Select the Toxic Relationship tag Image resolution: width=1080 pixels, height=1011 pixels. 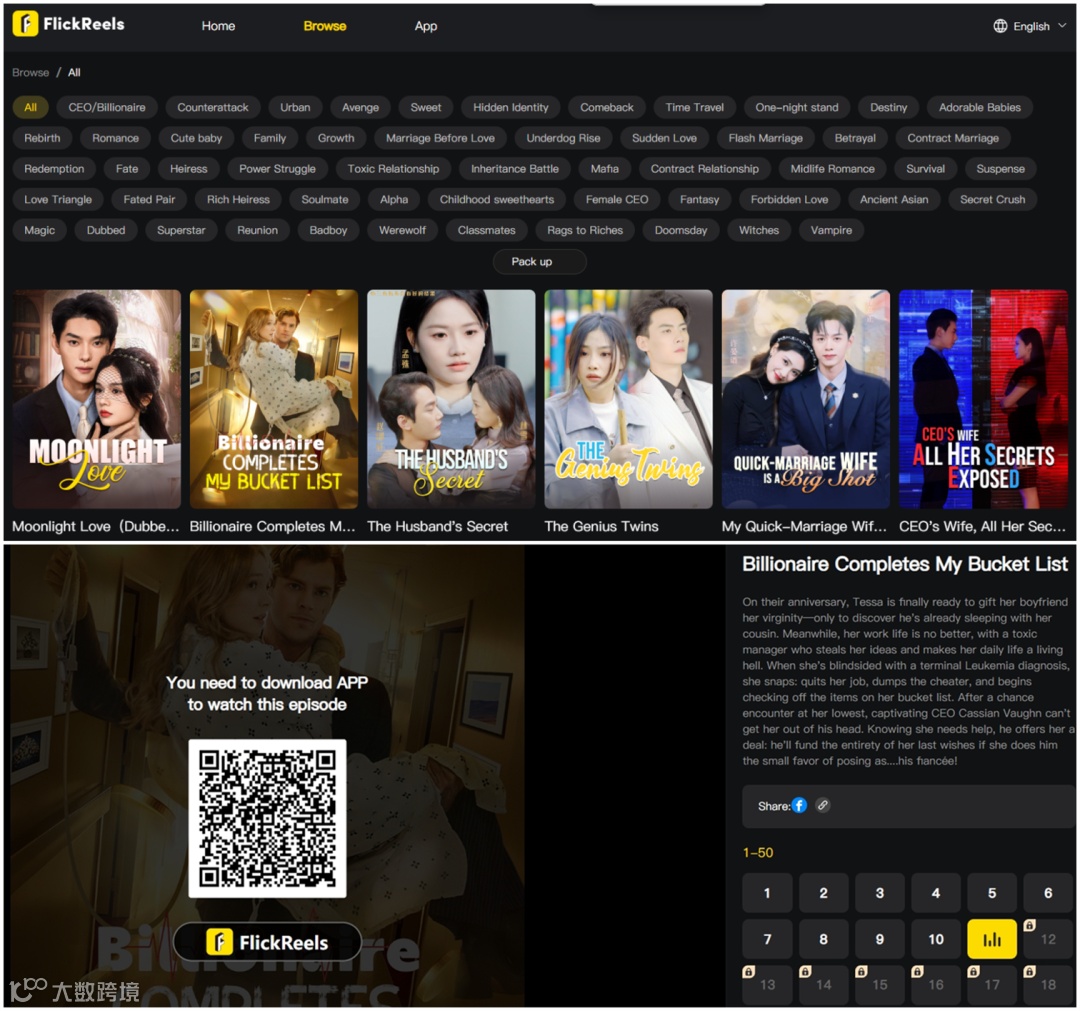[x=393, y=169]
